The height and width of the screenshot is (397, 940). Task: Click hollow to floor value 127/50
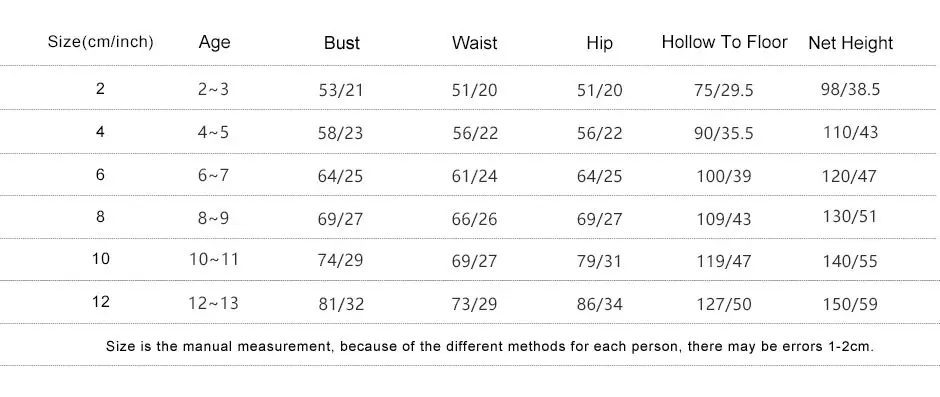click(724, 305)
